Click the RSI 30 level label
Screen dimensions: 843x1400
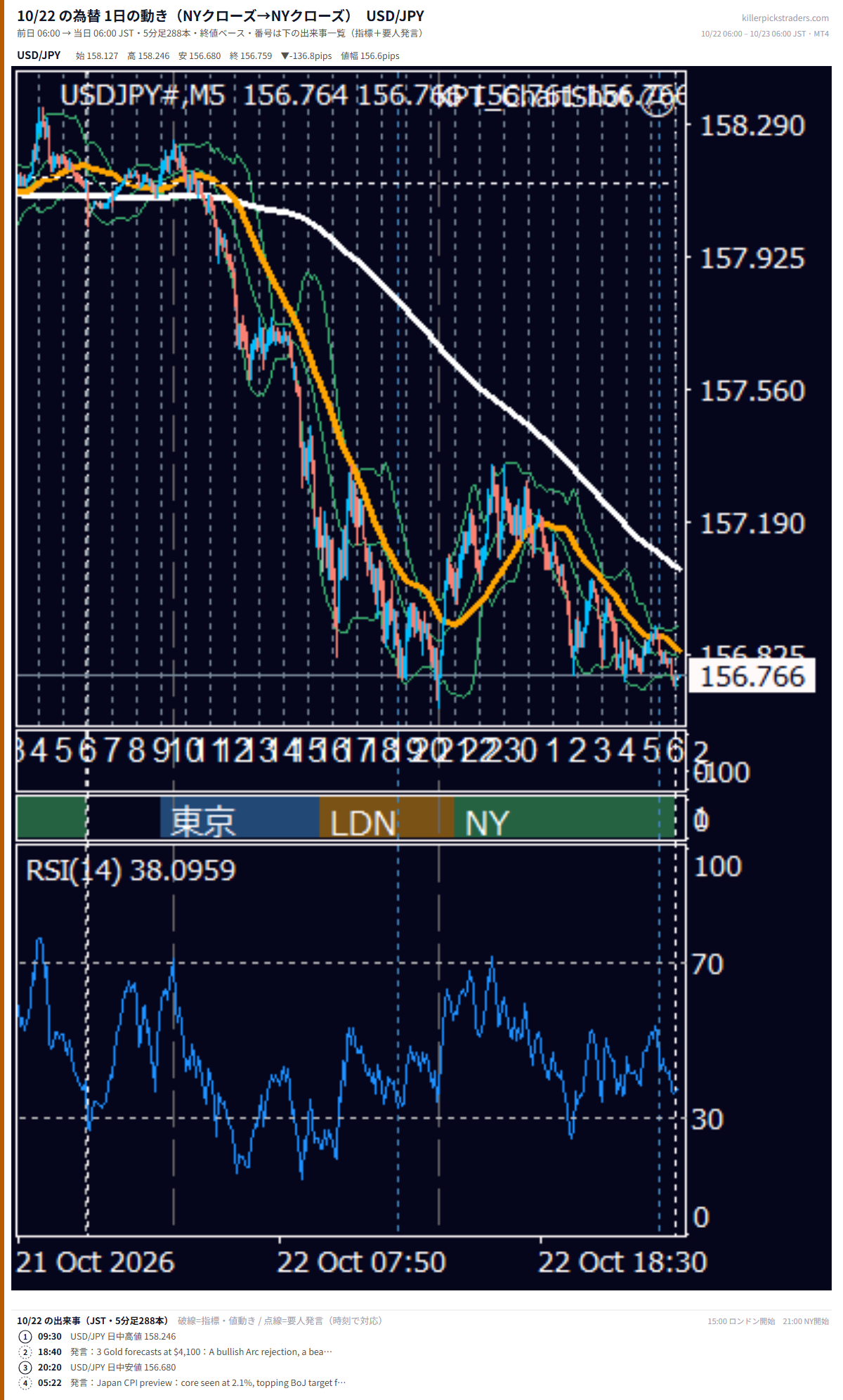707,1120
